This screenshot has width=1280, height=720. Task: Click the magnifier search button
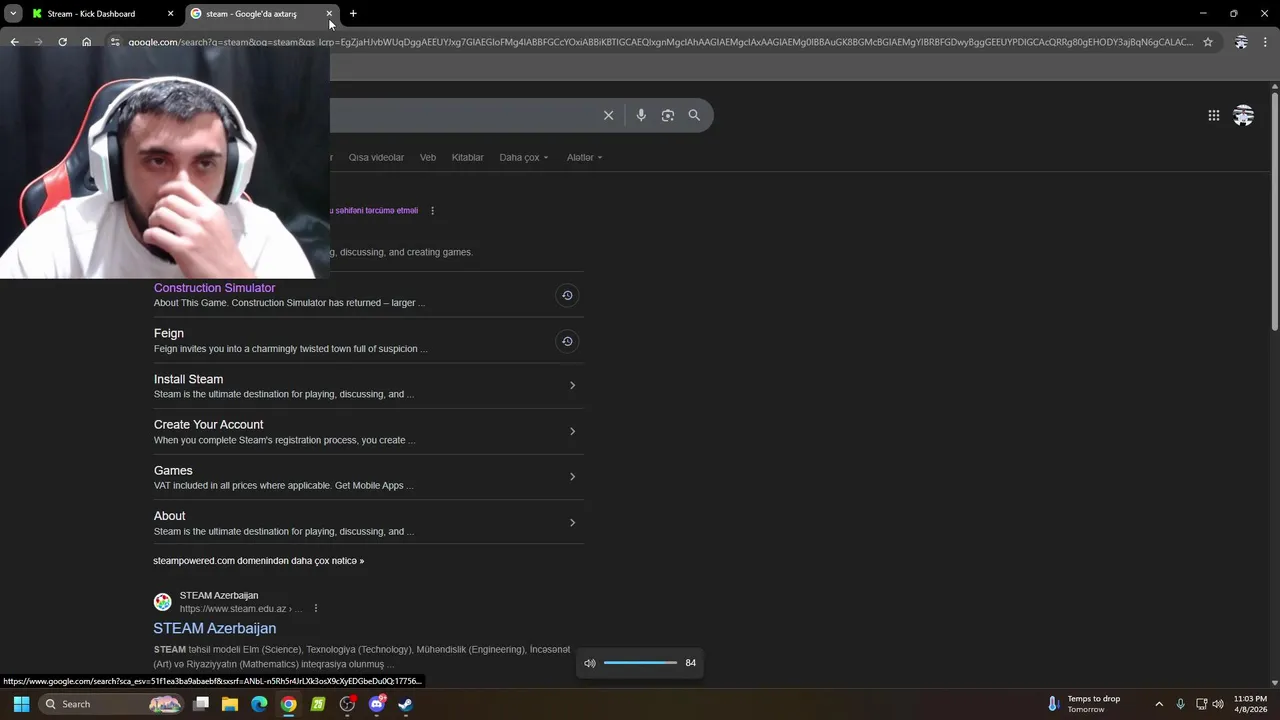click(x=694, y=115)
